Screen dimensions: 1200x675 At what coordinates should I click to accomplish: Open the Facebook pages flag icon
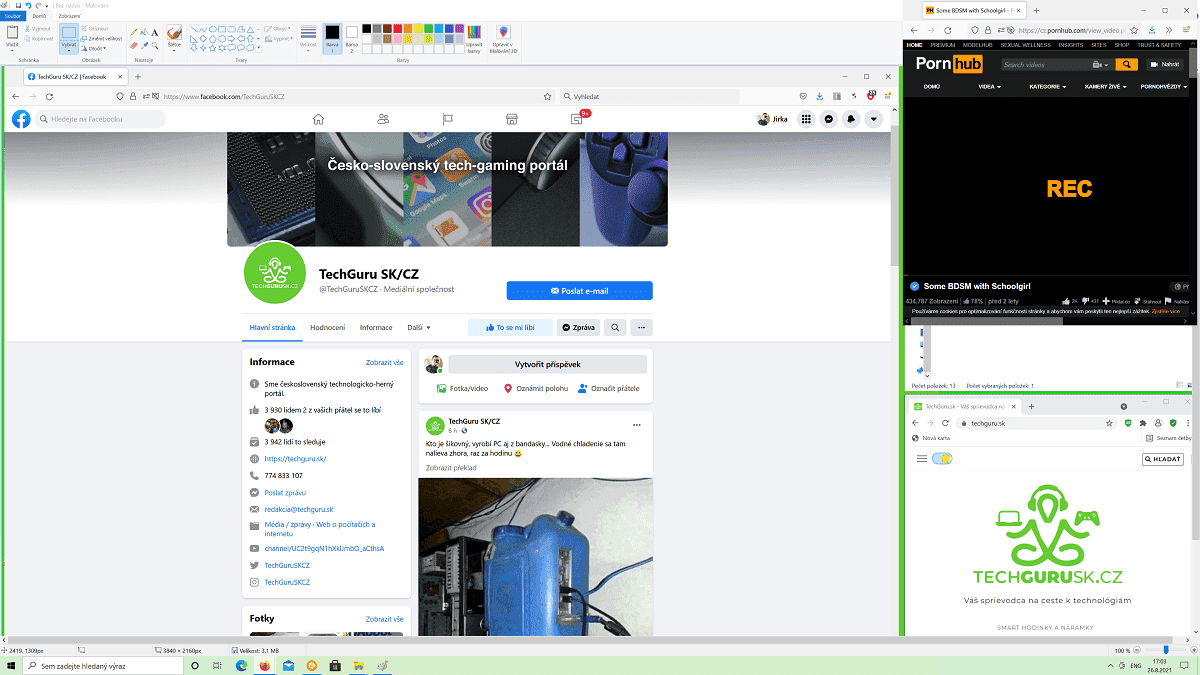click(x=447, y=119)
